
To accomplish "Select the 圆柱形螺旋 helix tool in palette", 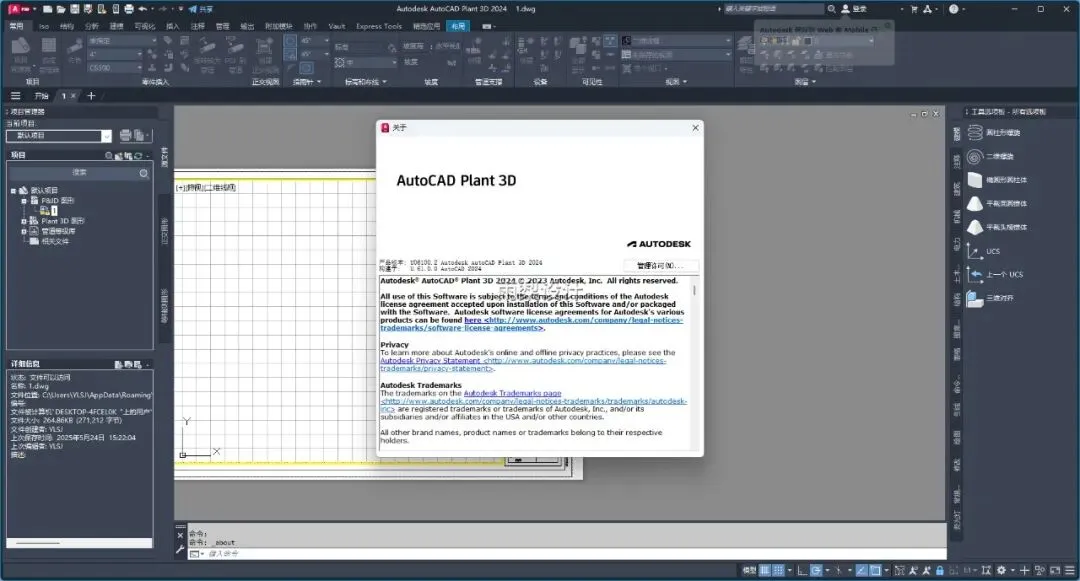I will (995, 132).
